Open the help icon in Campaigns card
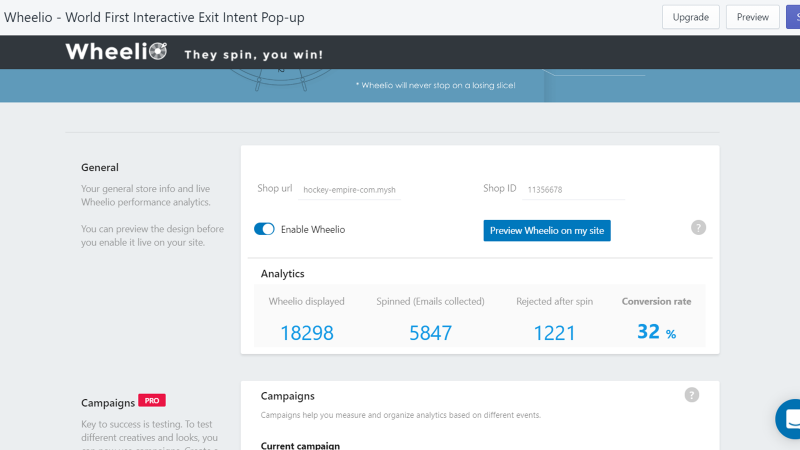 click(x=692, y=395)
